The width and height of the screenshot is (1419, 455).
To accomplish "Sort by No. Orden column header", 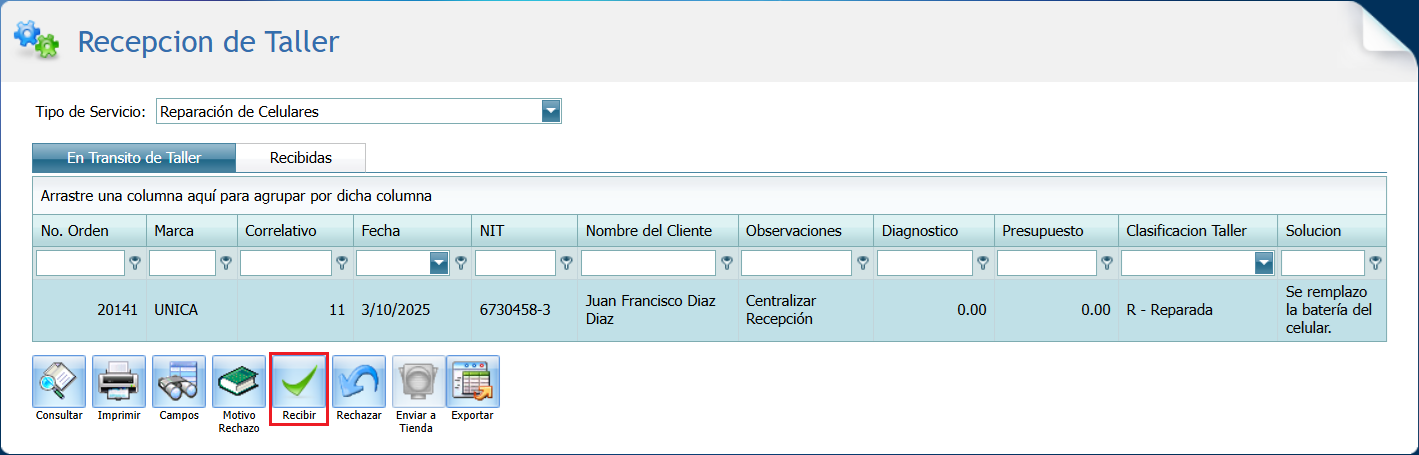I will pos(90,230).
